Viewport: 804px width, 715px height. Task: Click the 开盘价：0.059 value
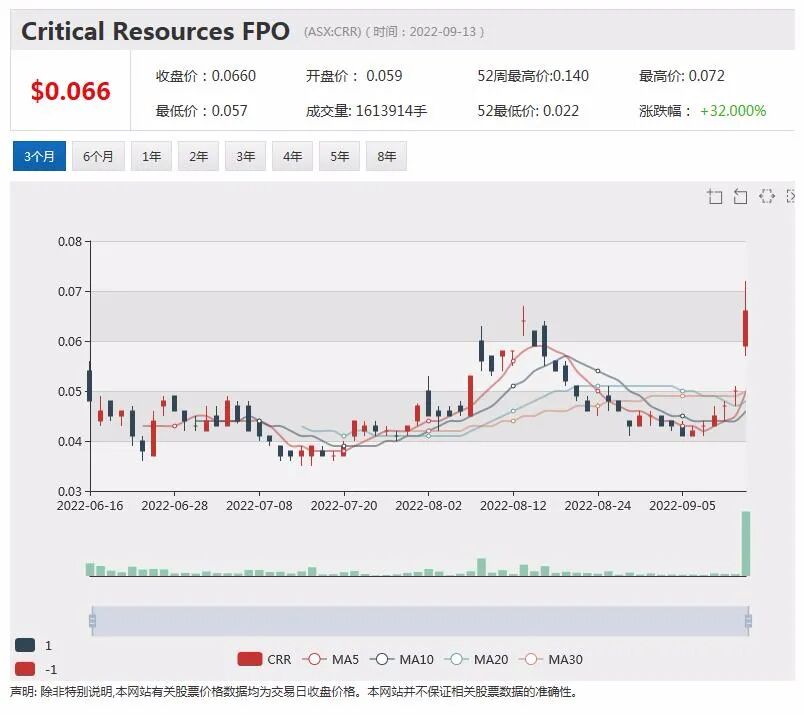[354, 76]
